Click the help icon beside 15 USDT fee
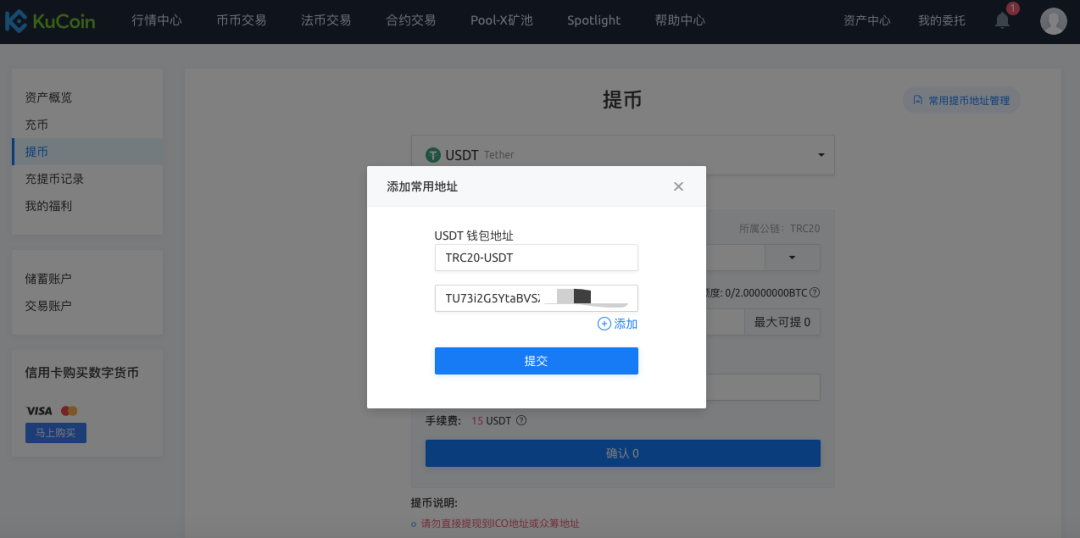 coord(521,420)
